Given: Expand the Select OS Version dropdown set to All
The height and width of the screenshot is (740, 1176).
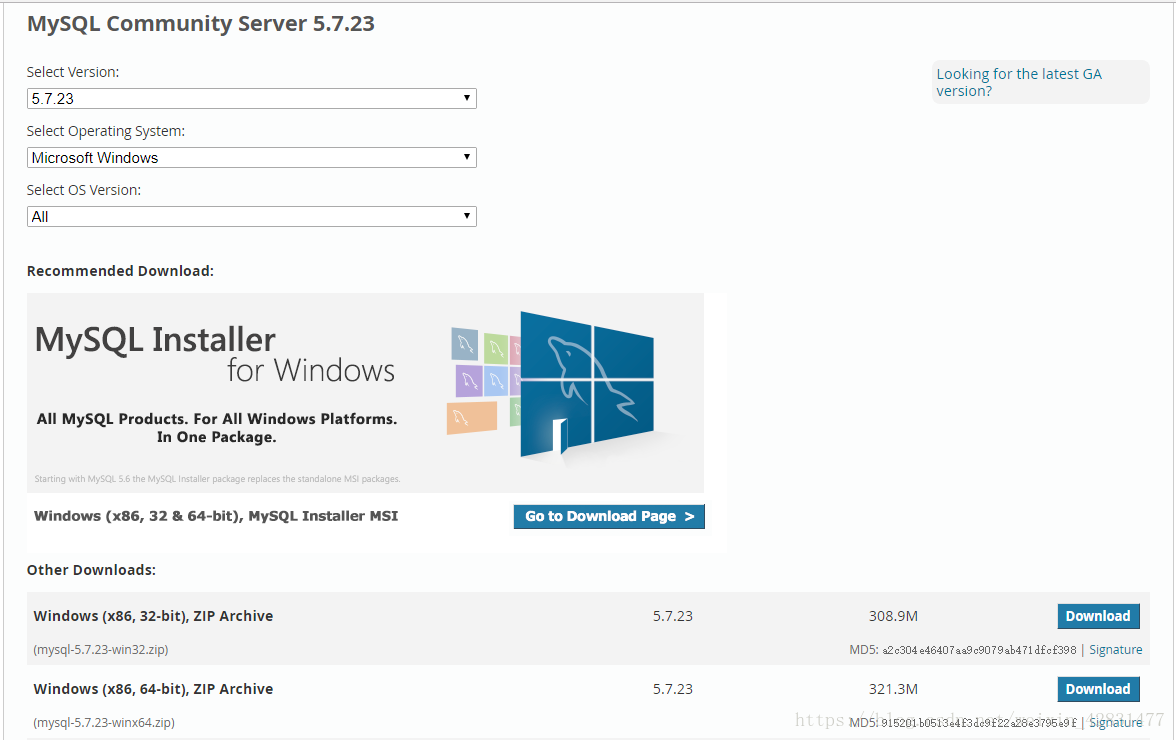Looking at the screenshot, I should [251, 217].
